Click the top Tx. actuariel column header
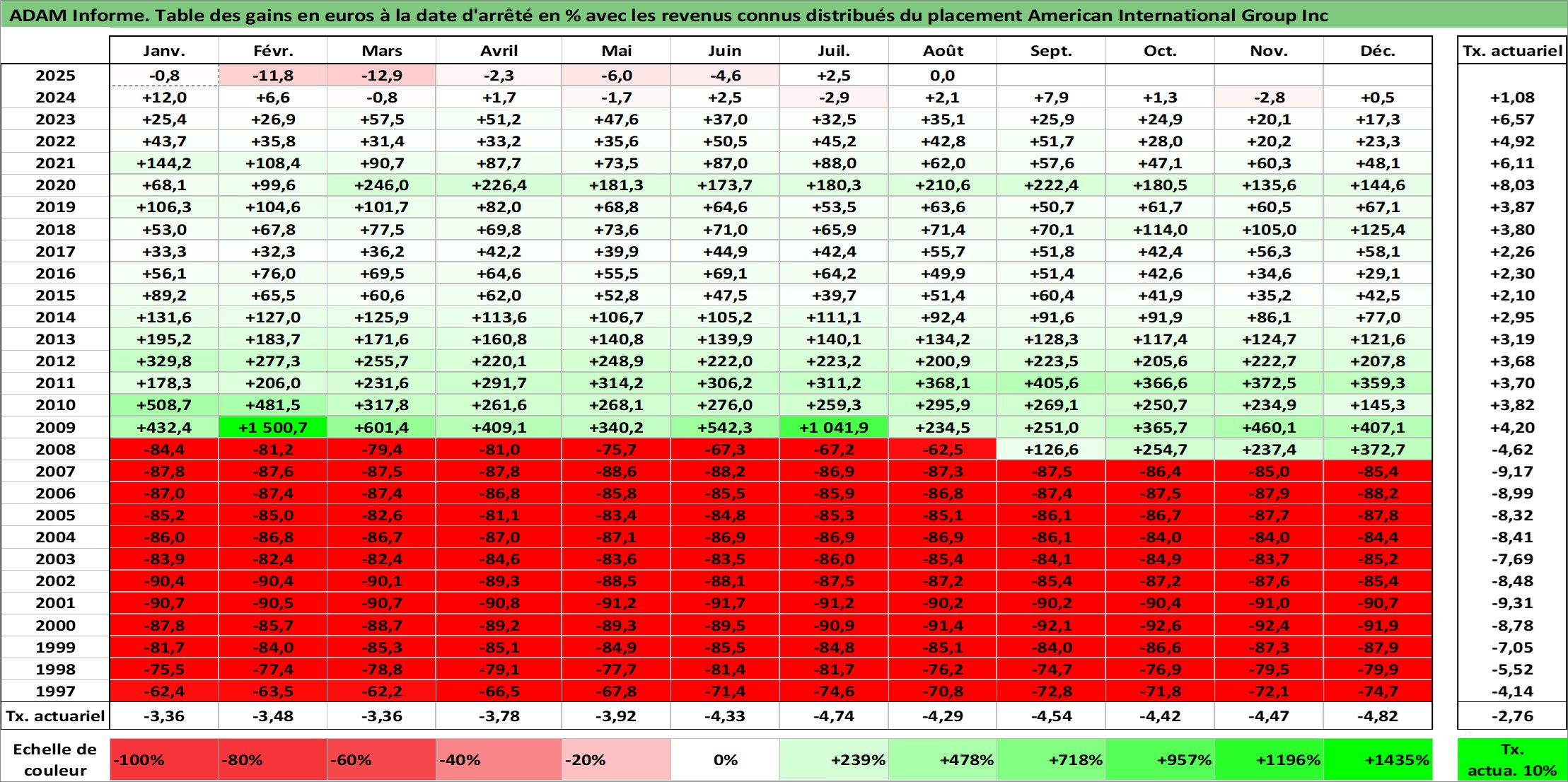 point(1512,50)
